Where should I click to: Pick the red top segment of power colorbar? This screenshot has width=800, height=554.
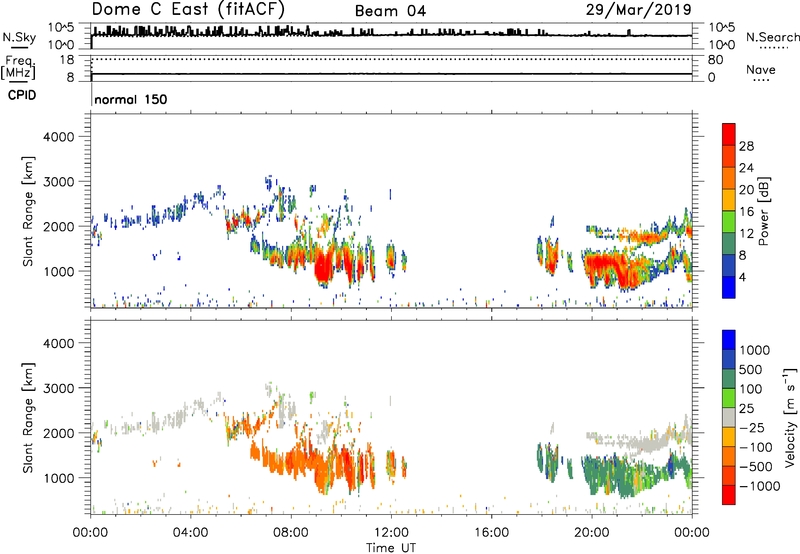[729, 134]
